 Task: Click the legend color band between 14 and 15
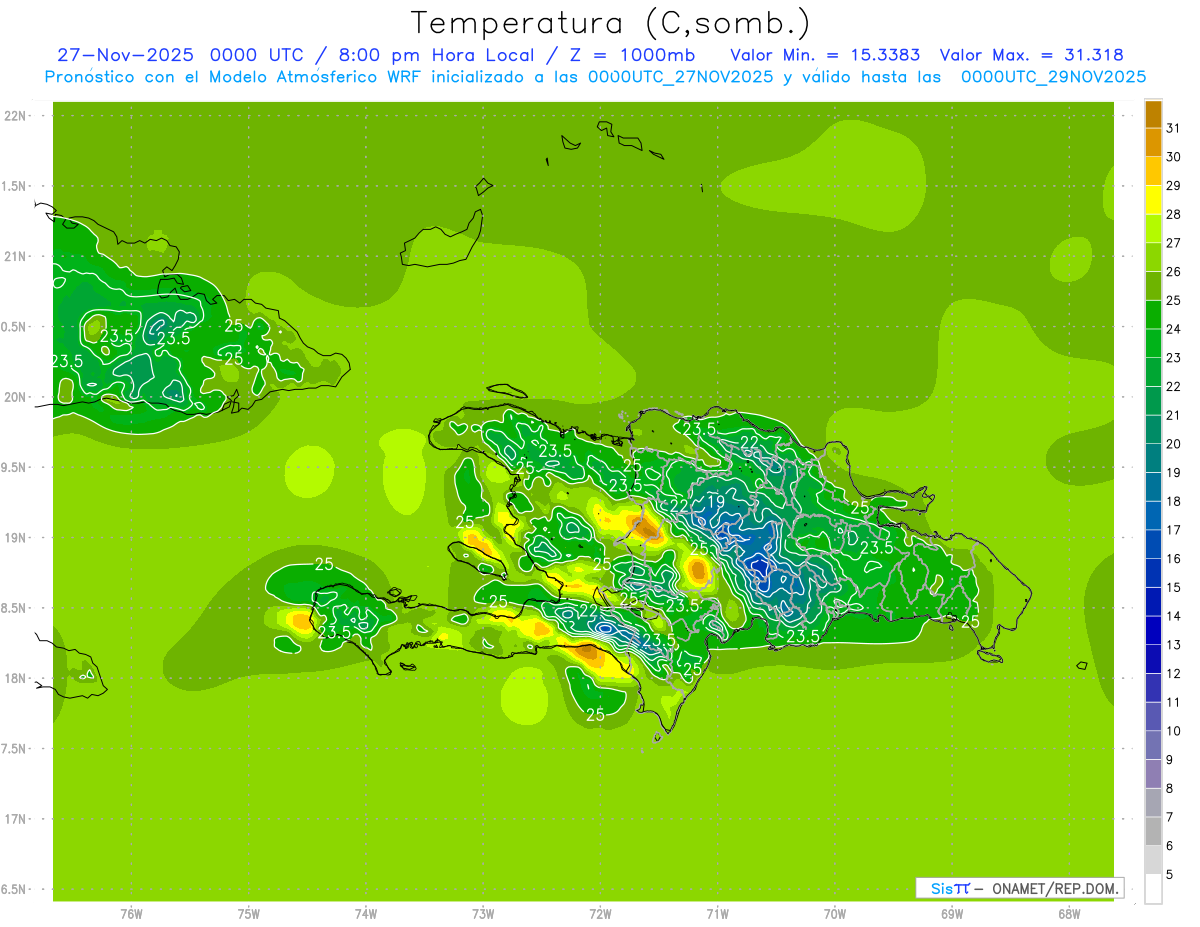click(x=1153, y=602)
